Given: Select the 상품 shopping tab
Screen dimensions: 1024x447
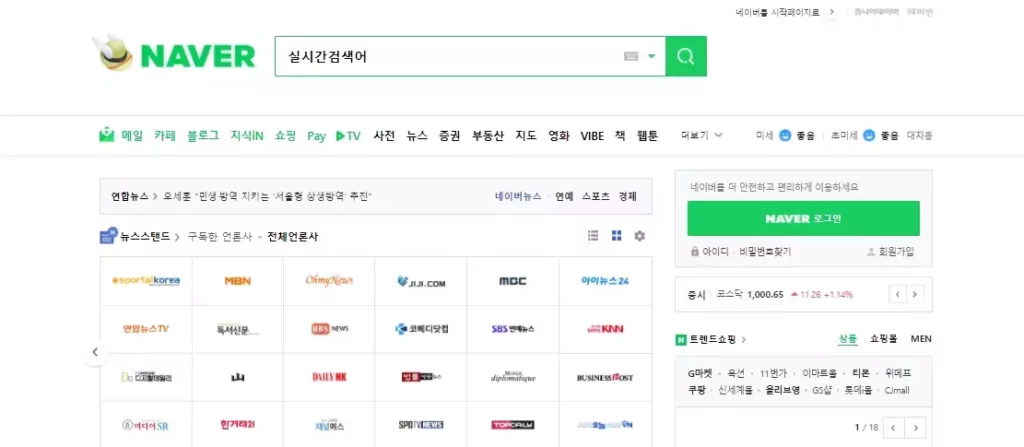Looking at the screenshot, I should coord(848,339).
